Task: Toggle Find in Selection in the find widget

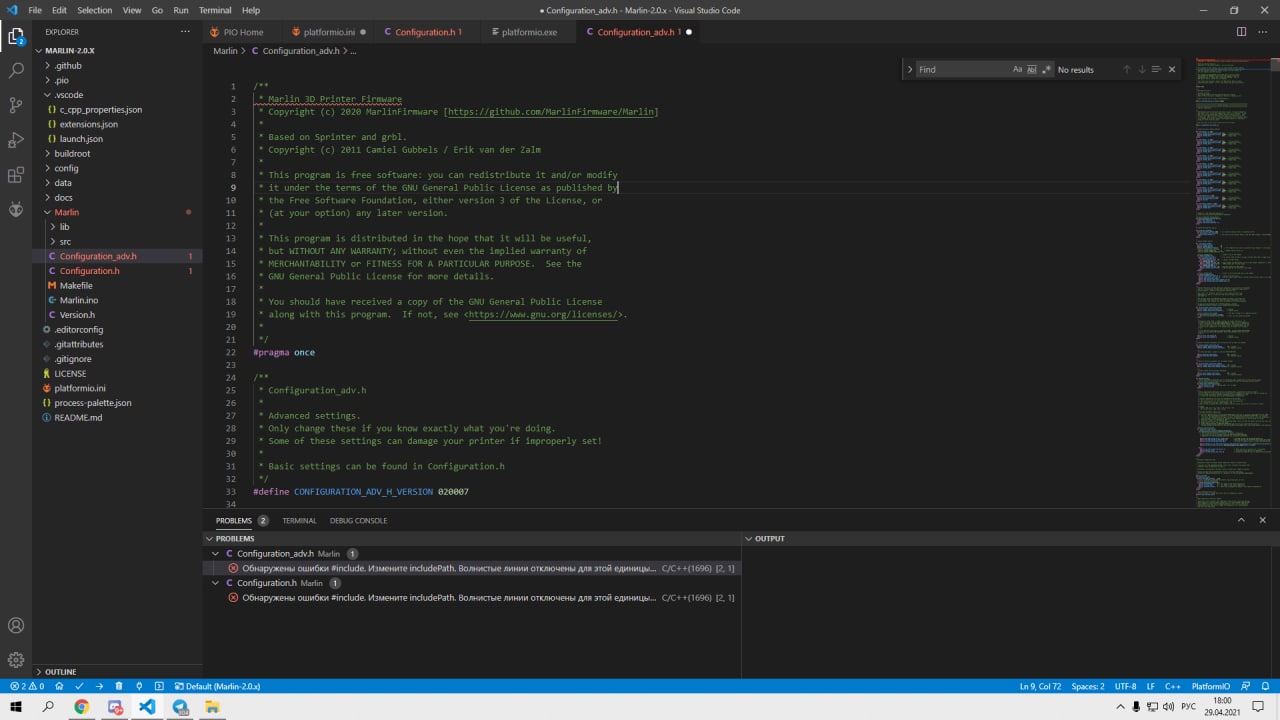Action: (1156, 69)
